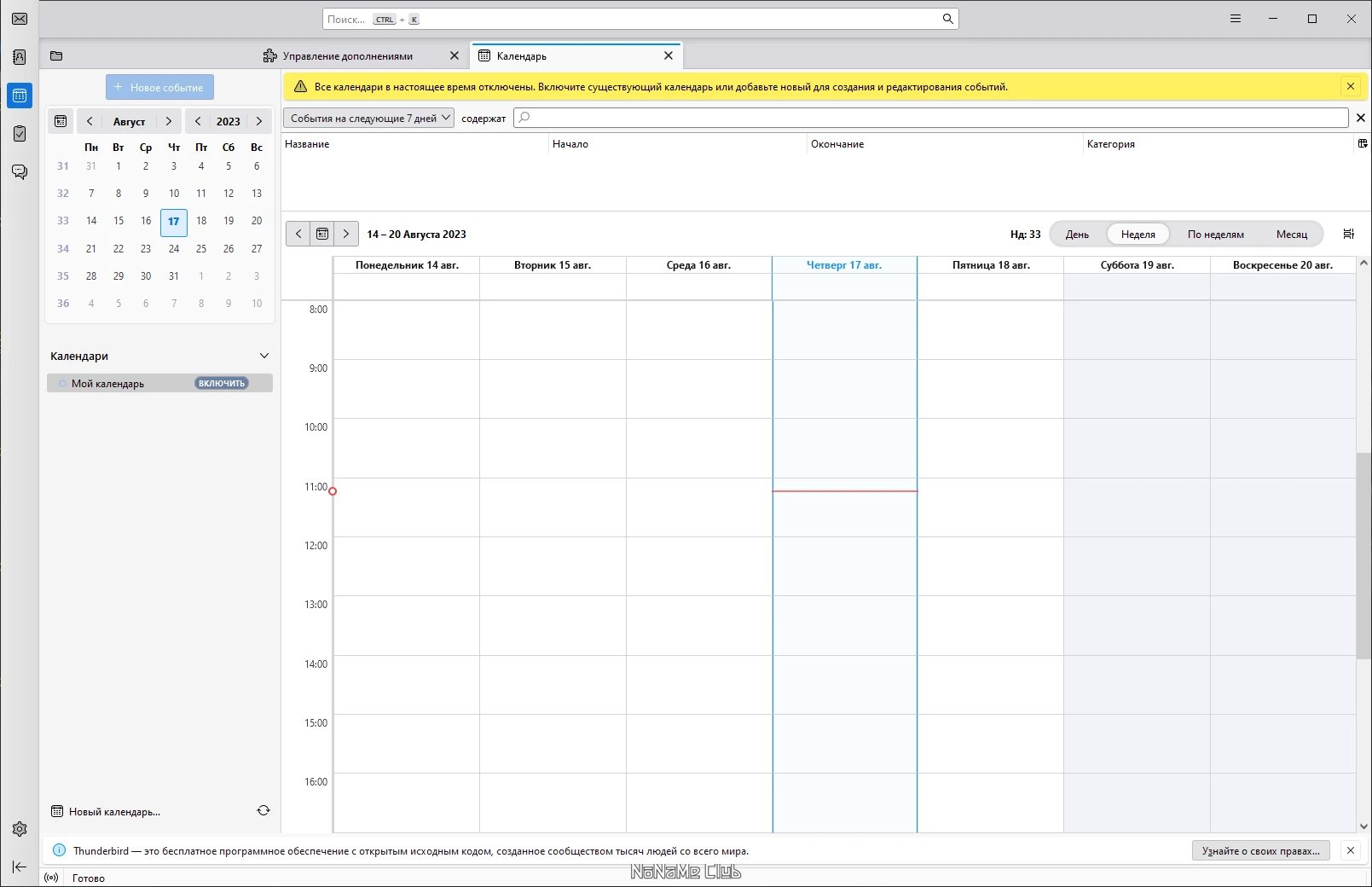The height and width of the screenshot is (887, 1372).
Task: Go to previous week in main view
Action: [x=298, y=234]
